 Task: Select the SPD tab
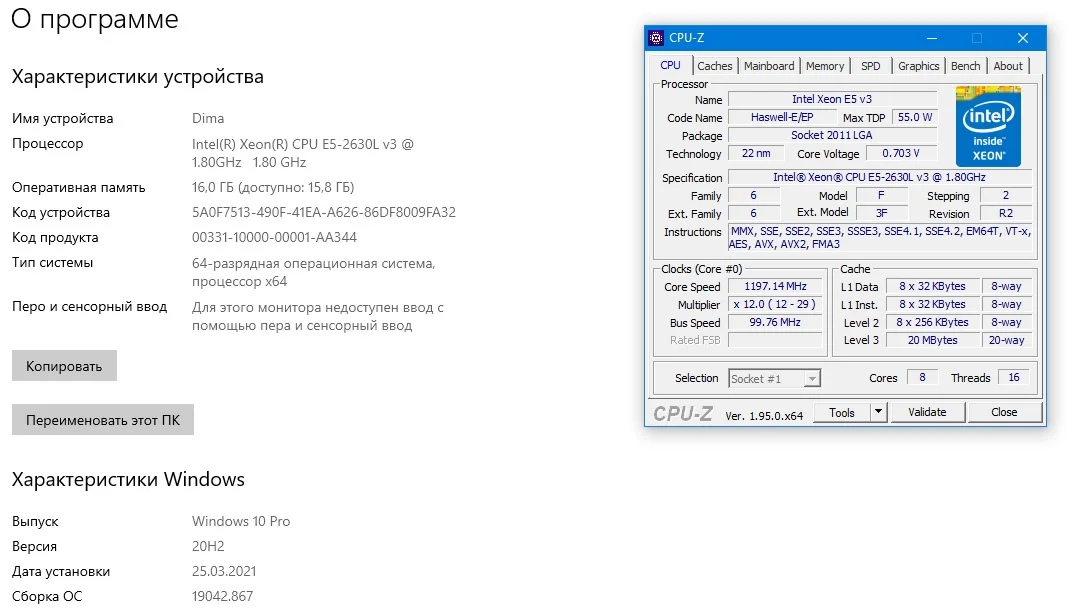point(870,66)
